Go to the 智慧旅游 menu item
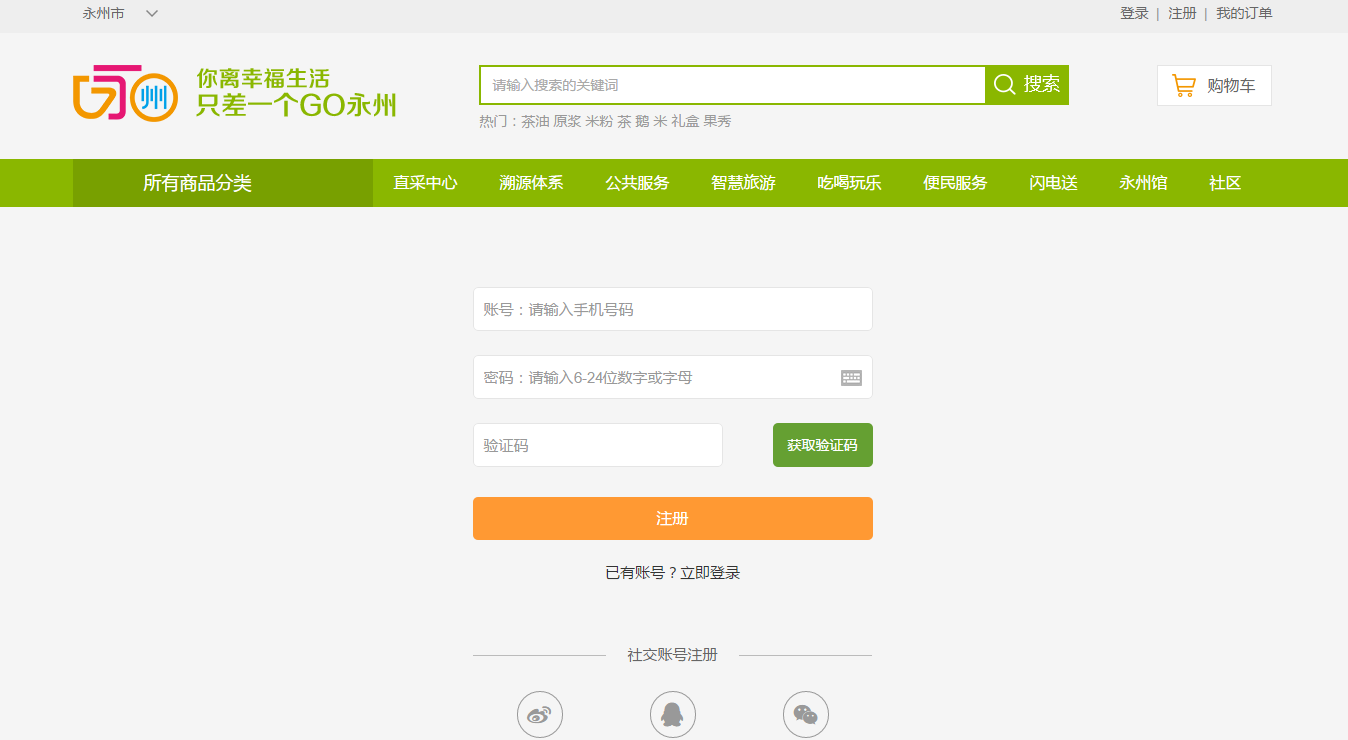 (743, 183)
